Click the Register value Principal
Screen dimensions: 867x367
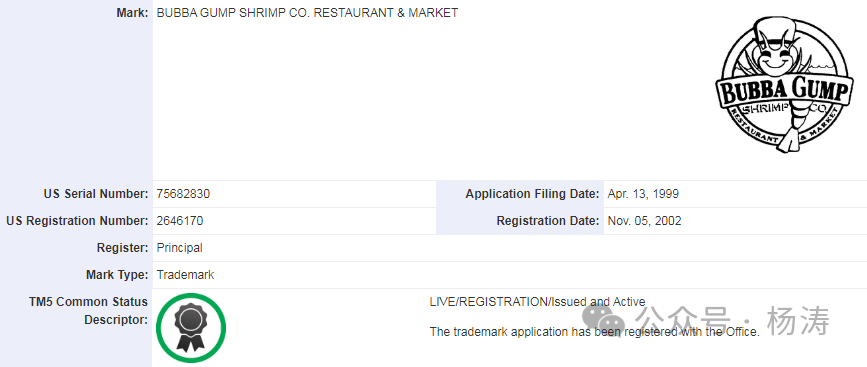point(180,248)
